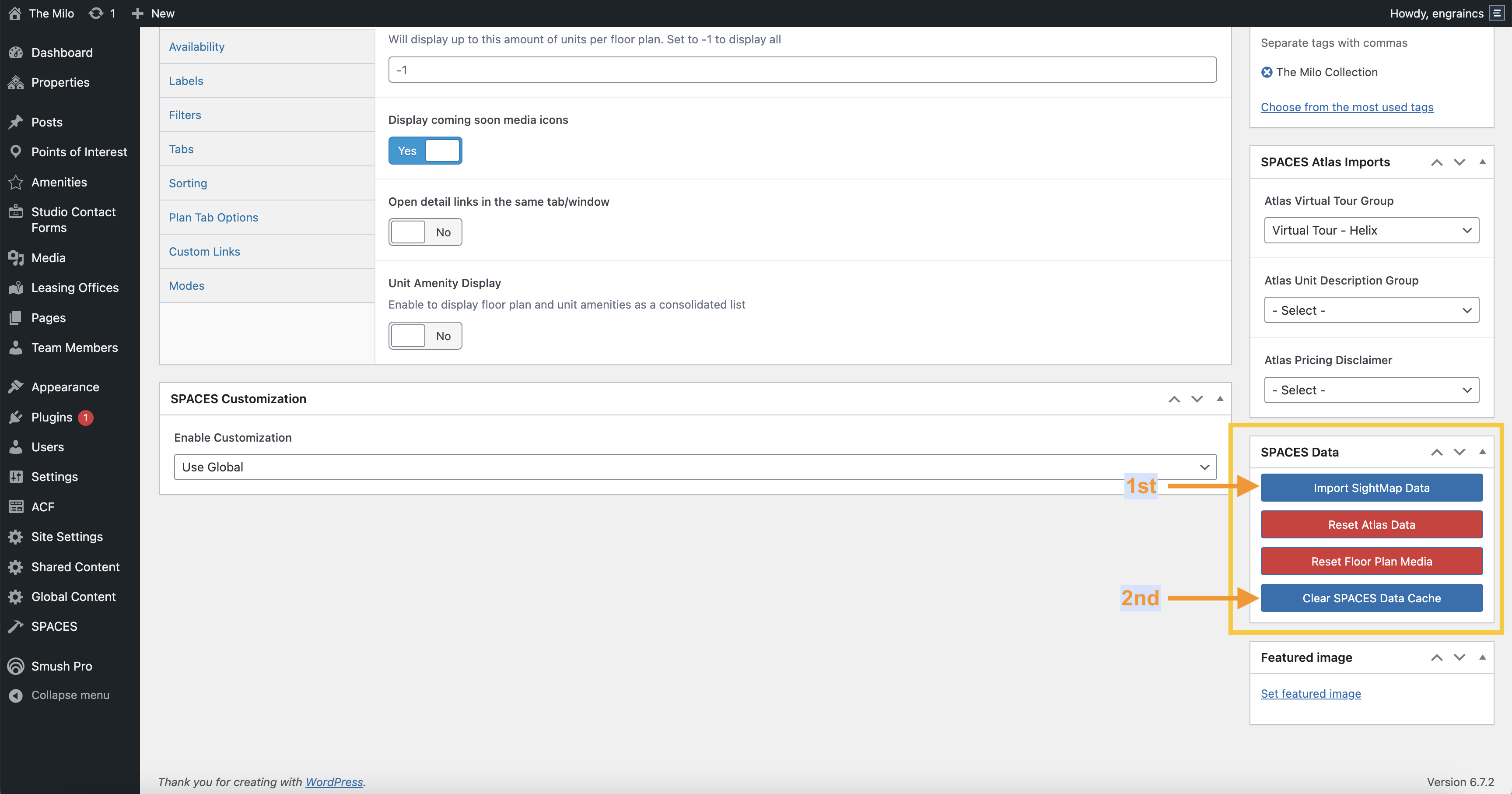Viewport: 1512px width, 794px height.
Task: Collapse the SPACES Customization panel
Action: [1220, 399]
